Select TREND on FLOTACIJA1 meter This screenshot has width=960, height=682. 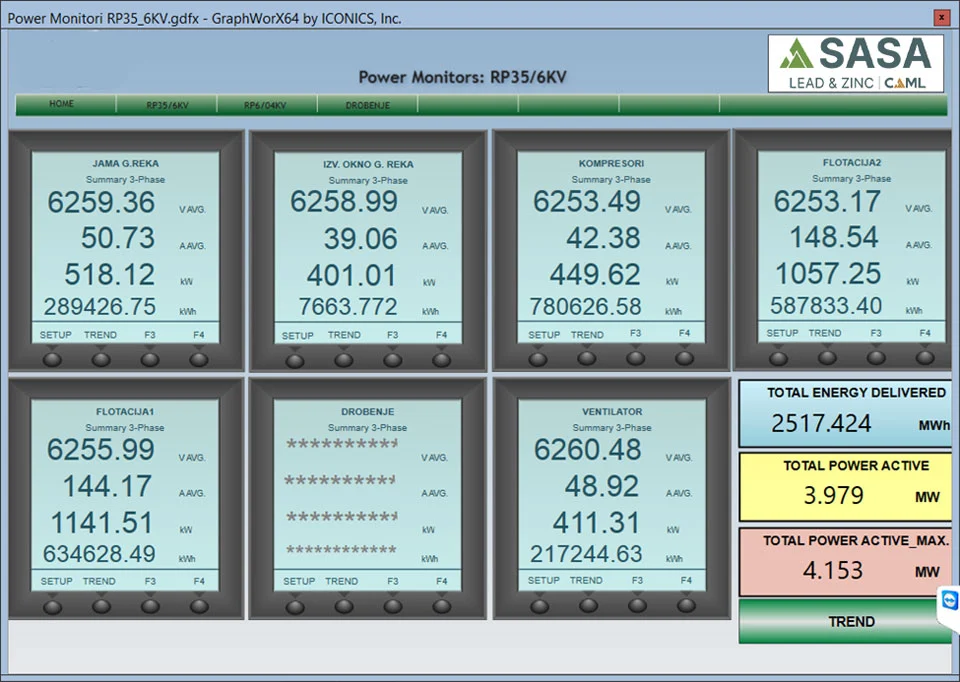click(x=99, y=581)
